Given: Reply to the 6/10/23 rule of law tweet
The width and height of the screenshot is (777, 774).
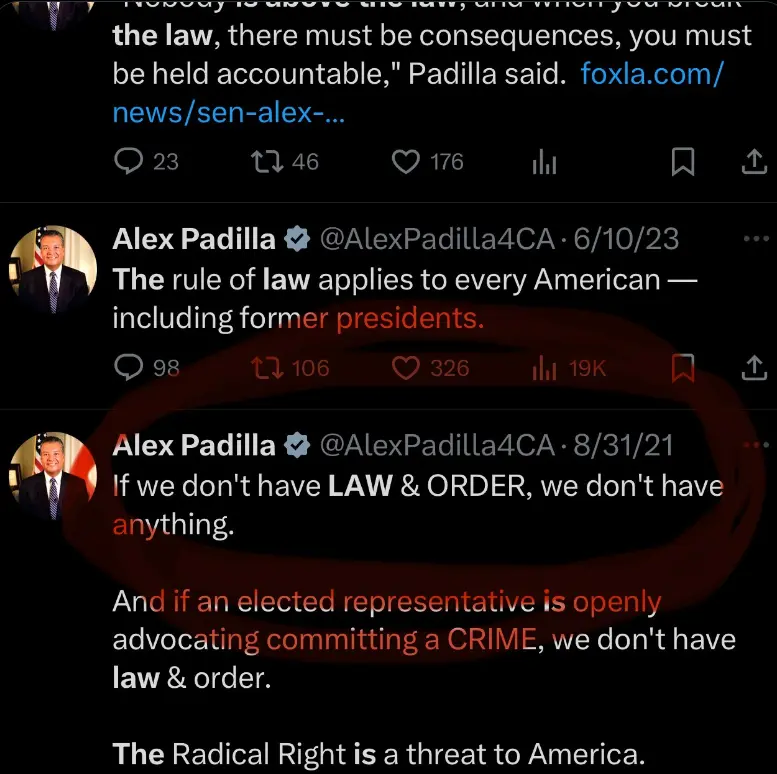Looking at the screenshot, I should (x=130, y=368).
